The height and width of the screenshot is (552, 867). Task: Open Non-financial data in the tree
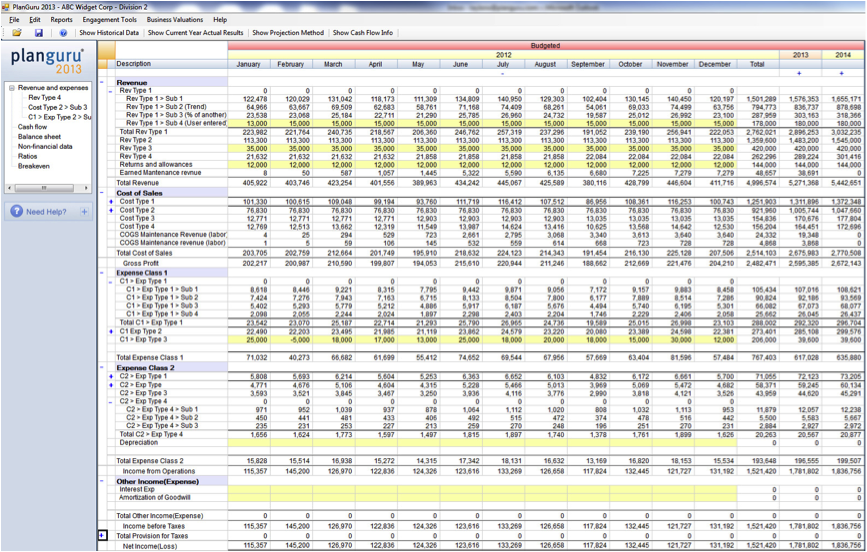click(x=45, y=147)
